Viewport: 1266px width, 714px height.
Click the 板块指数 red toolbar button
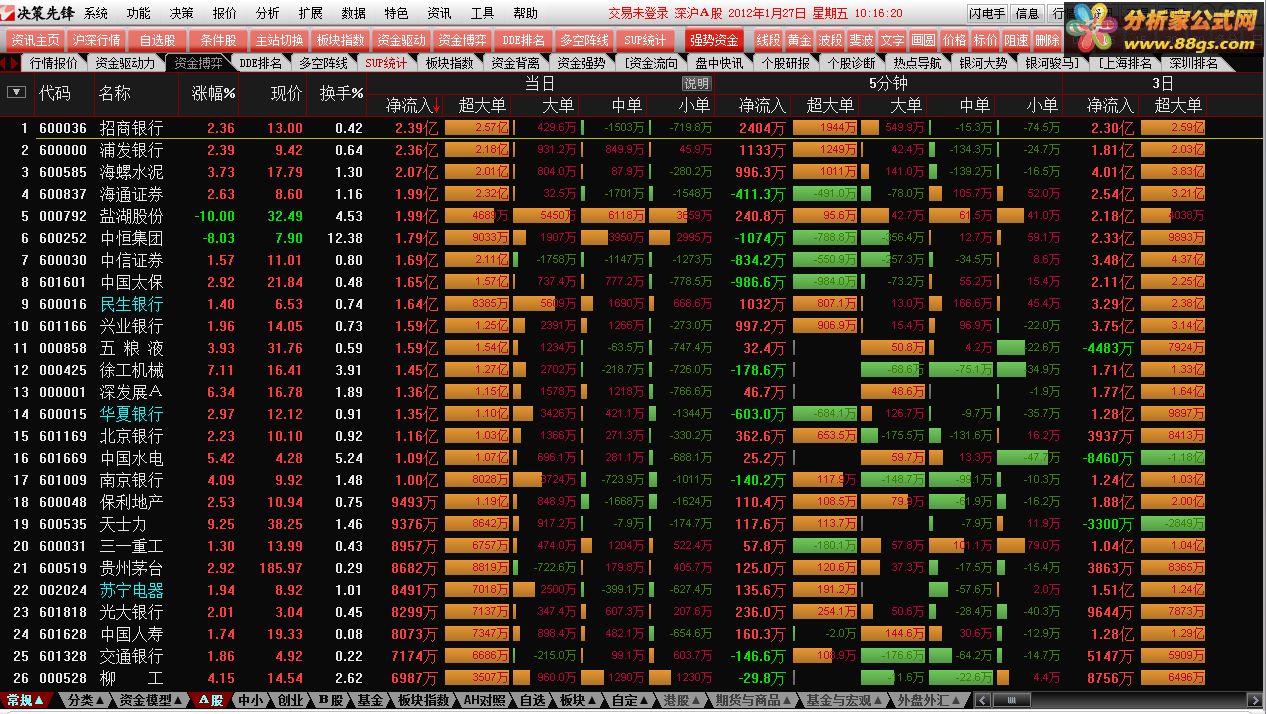pyautogui.click(x=340, y=40)
